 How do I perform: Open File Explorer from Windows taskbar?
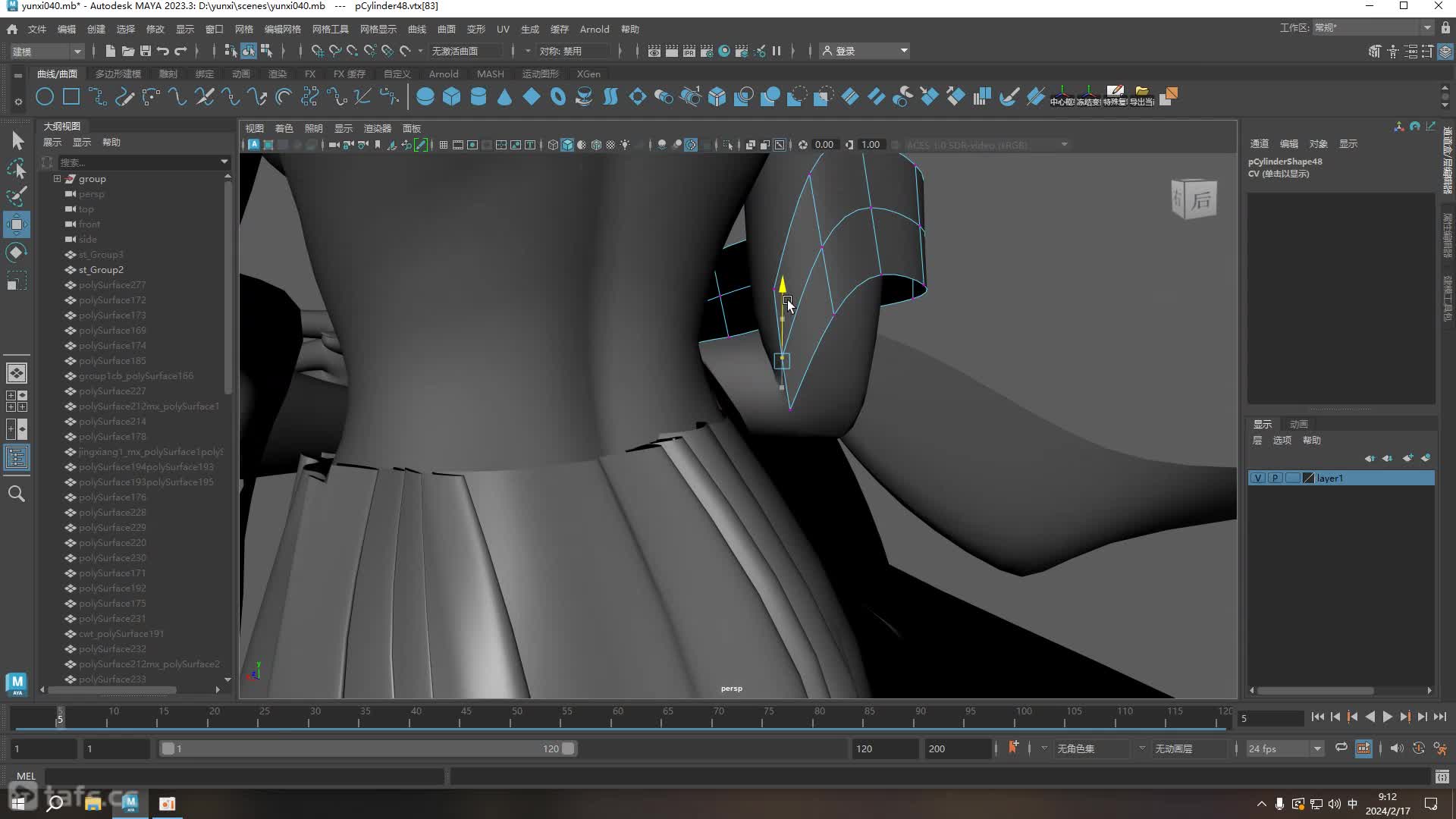pos(93,803)
